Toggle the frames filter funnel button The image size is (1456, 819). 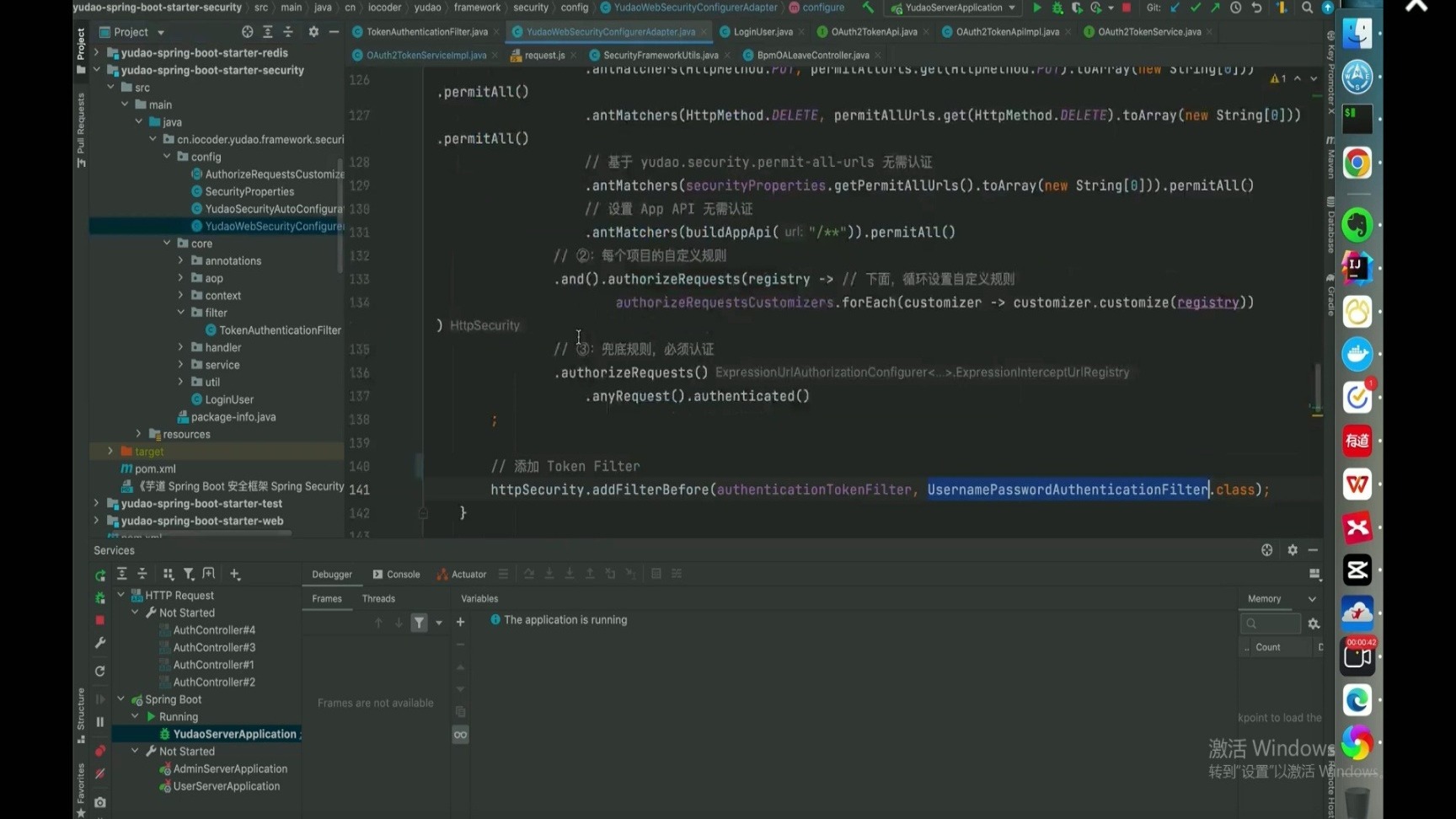click(x=419, y=623)
